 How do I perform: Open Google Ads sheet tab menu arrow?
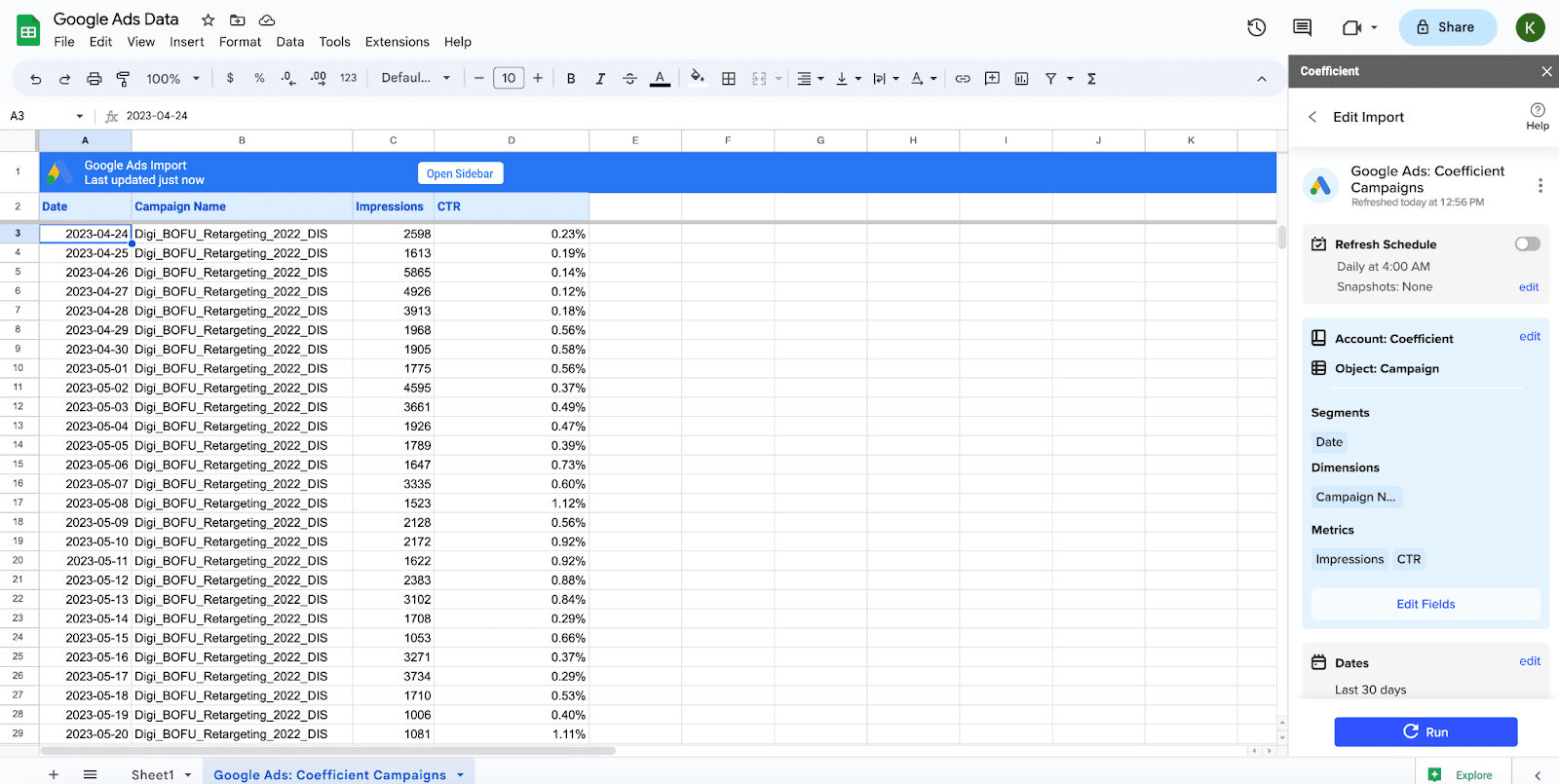point(460,775)
